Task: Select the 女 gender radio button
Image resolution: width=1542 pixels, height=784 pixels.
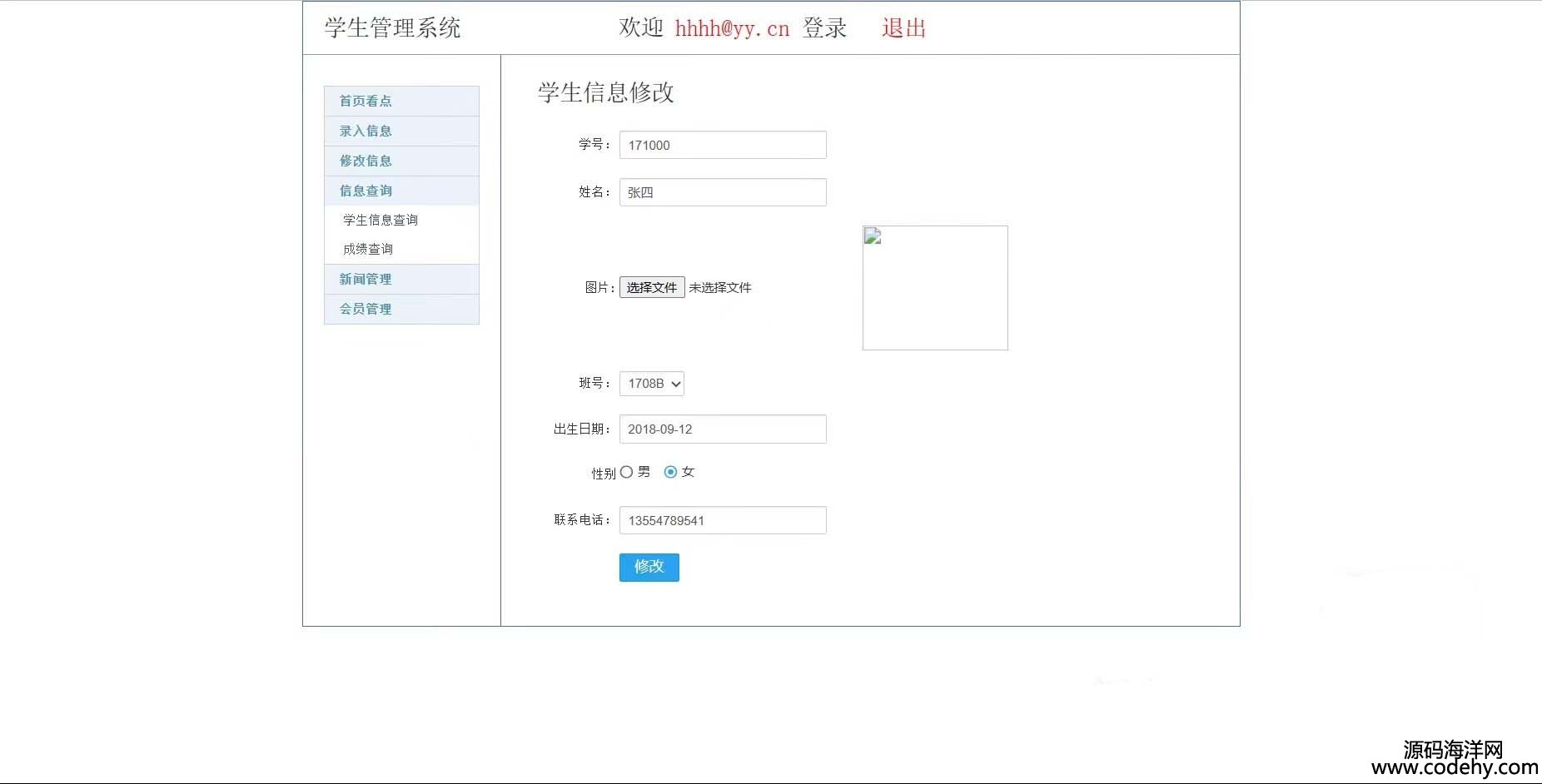Action: coord(670,472)
